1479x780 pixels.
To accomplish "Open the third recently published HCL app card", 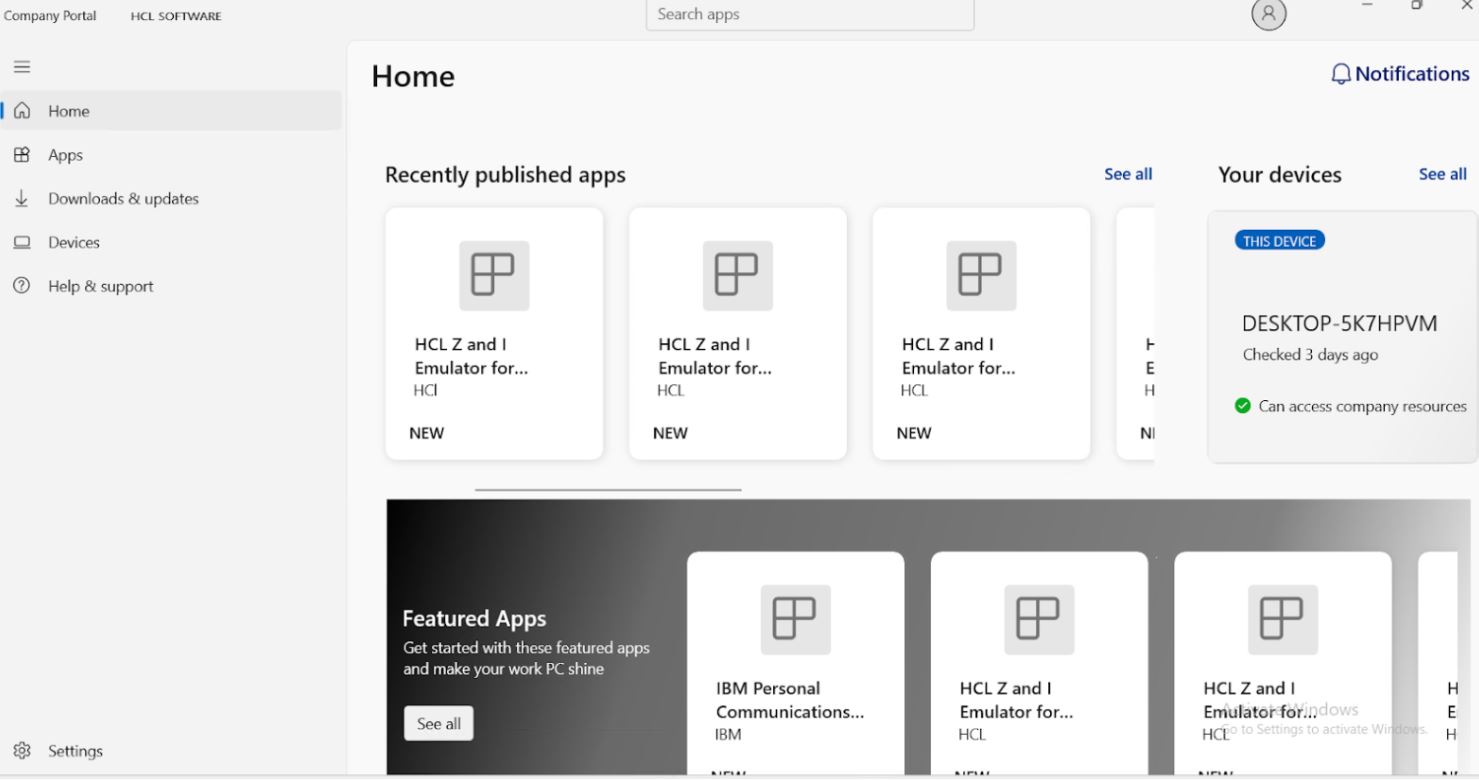I will (x=981, y=333).
